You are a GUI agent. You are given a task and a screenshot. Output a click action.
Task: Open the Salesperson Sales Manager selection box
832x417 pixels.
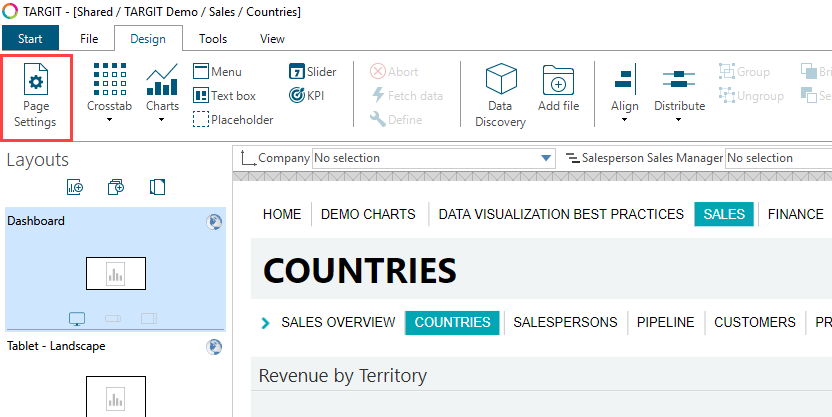click(778, 158)
